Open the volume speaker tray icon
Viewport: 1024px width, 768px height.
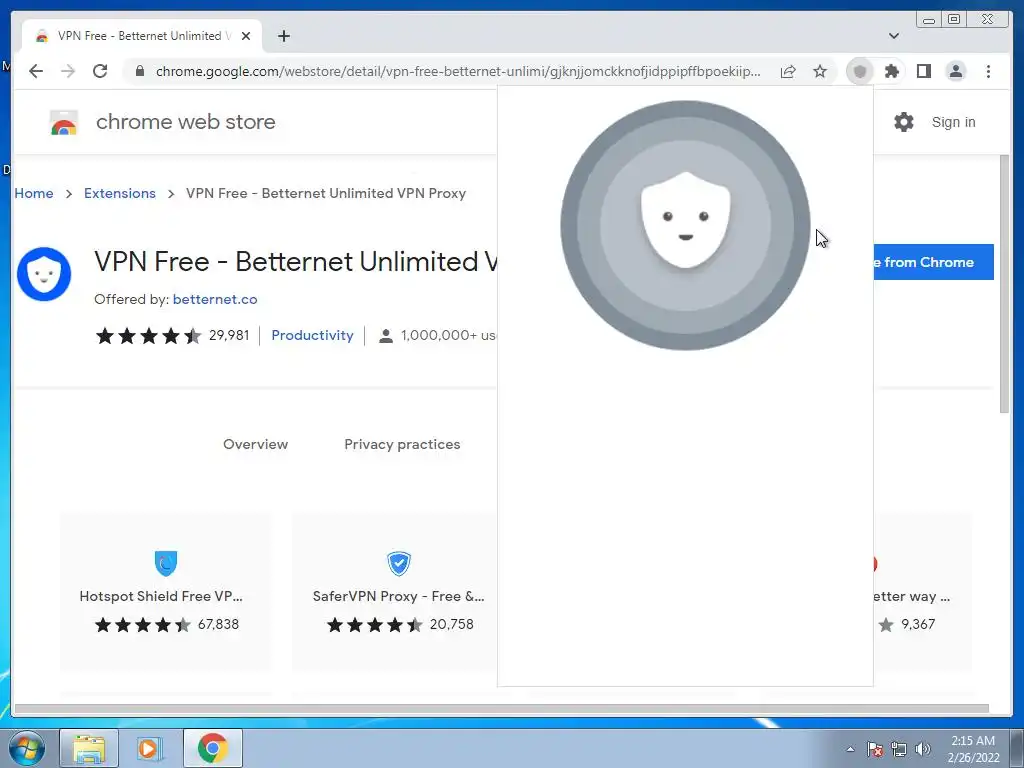pyautogui.click(x=922, y=749)
